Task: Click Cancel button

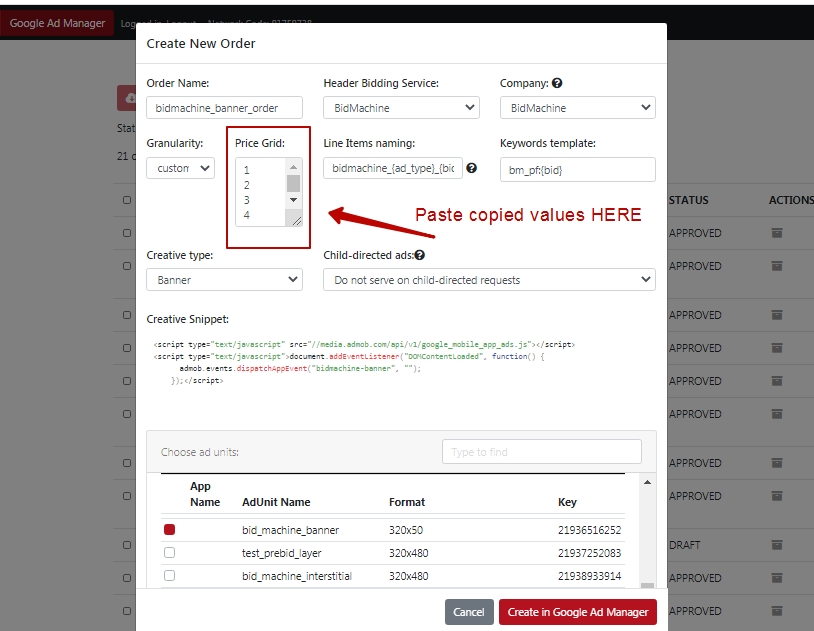Action: (469, 612)
